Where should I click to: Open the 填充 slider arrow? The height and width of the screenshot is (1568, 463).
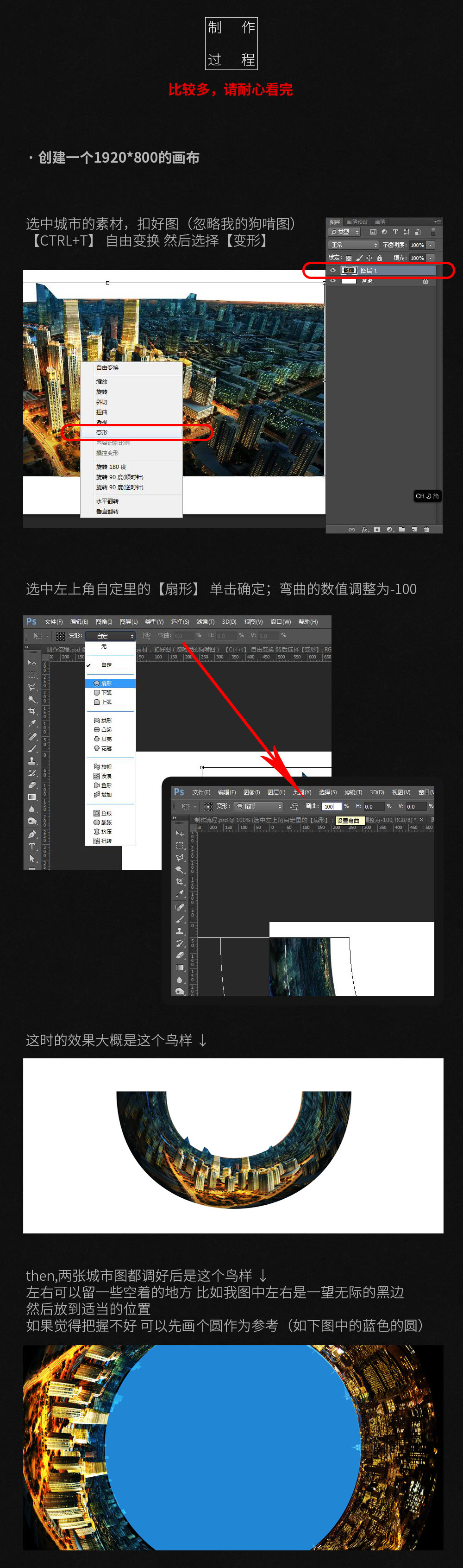click(431, 258)
